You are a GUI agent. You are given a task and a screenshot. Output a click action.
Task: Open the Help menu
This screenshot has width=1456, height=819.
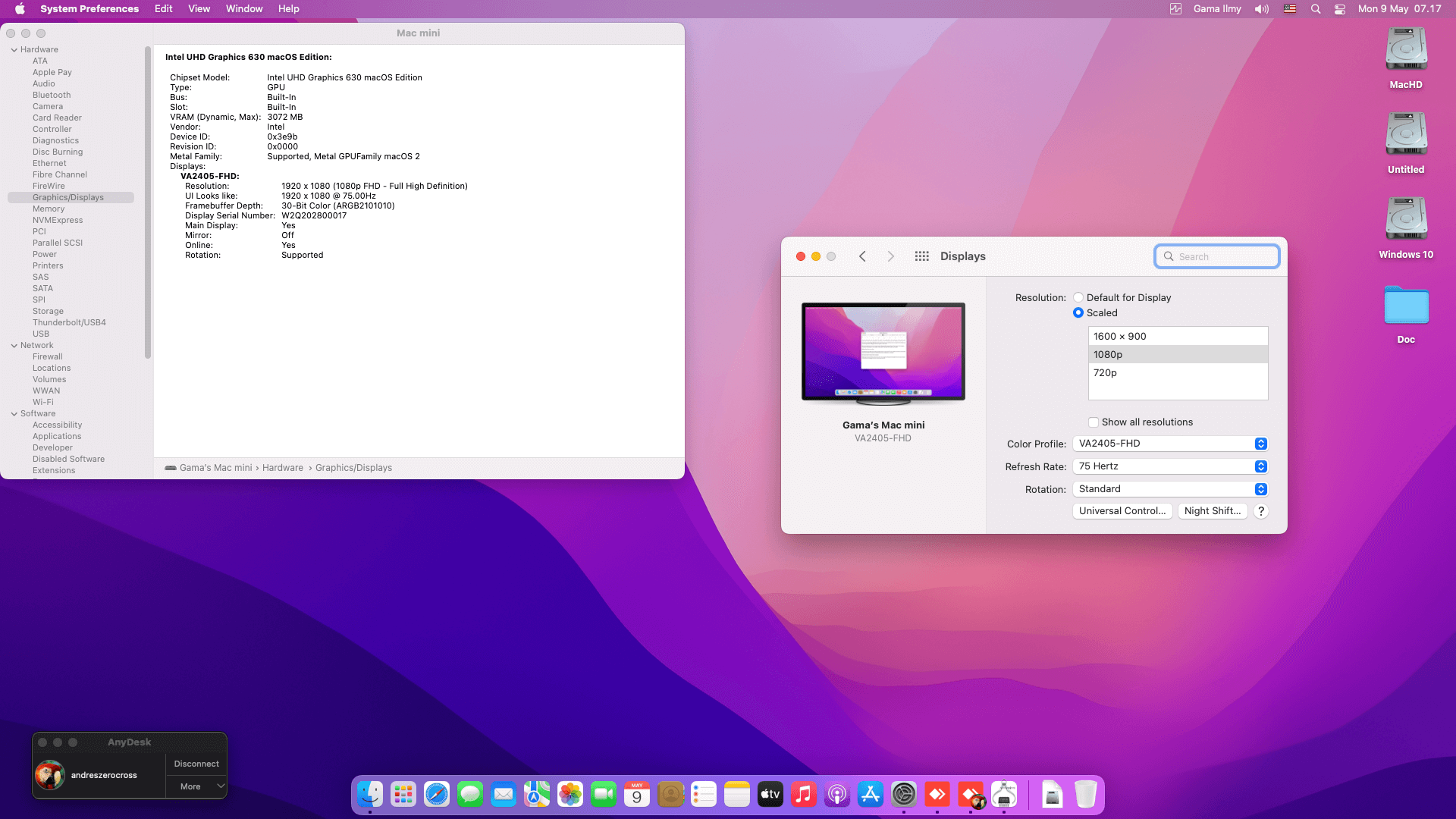click(289, 9)
